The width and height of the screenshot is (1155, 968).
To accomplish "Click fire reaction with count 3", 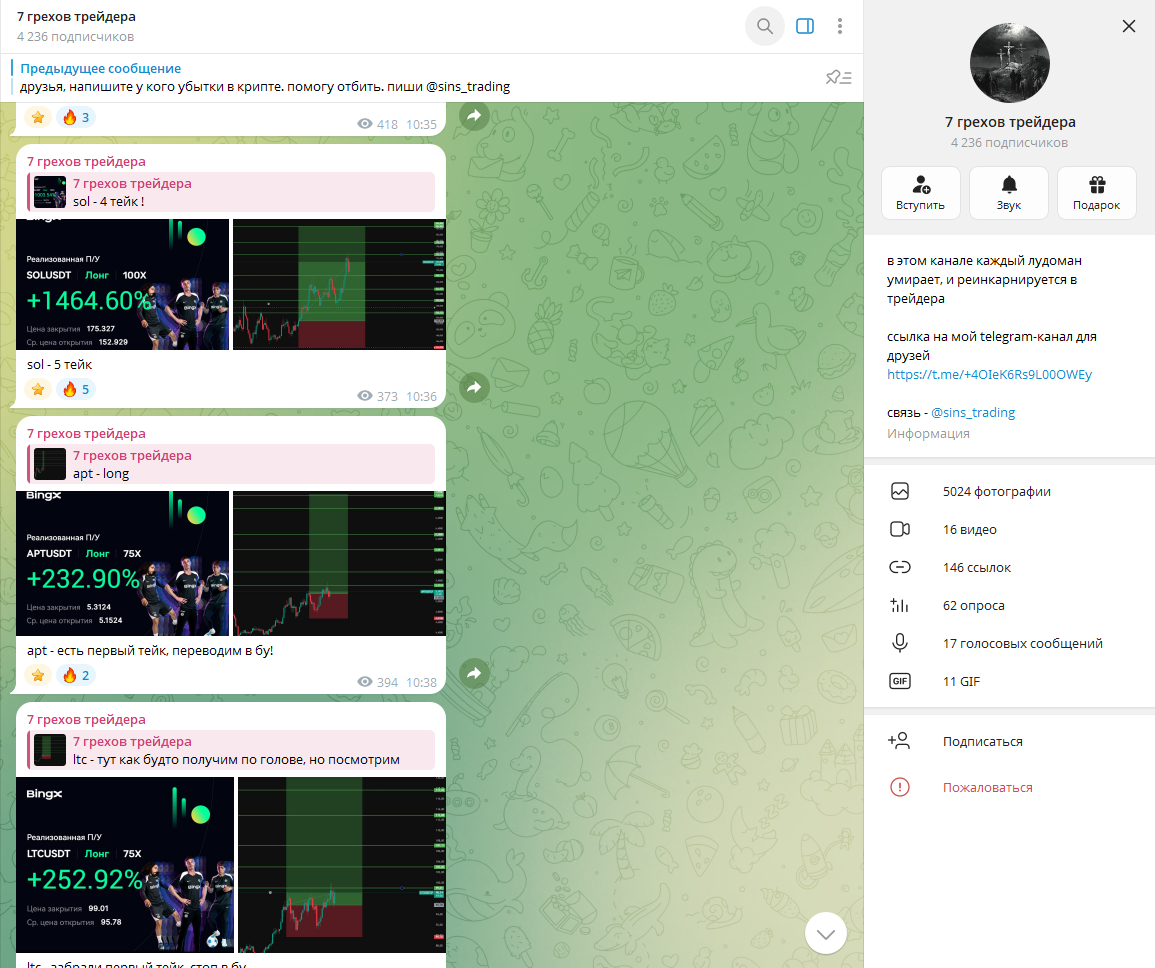I will coord(76,117).
